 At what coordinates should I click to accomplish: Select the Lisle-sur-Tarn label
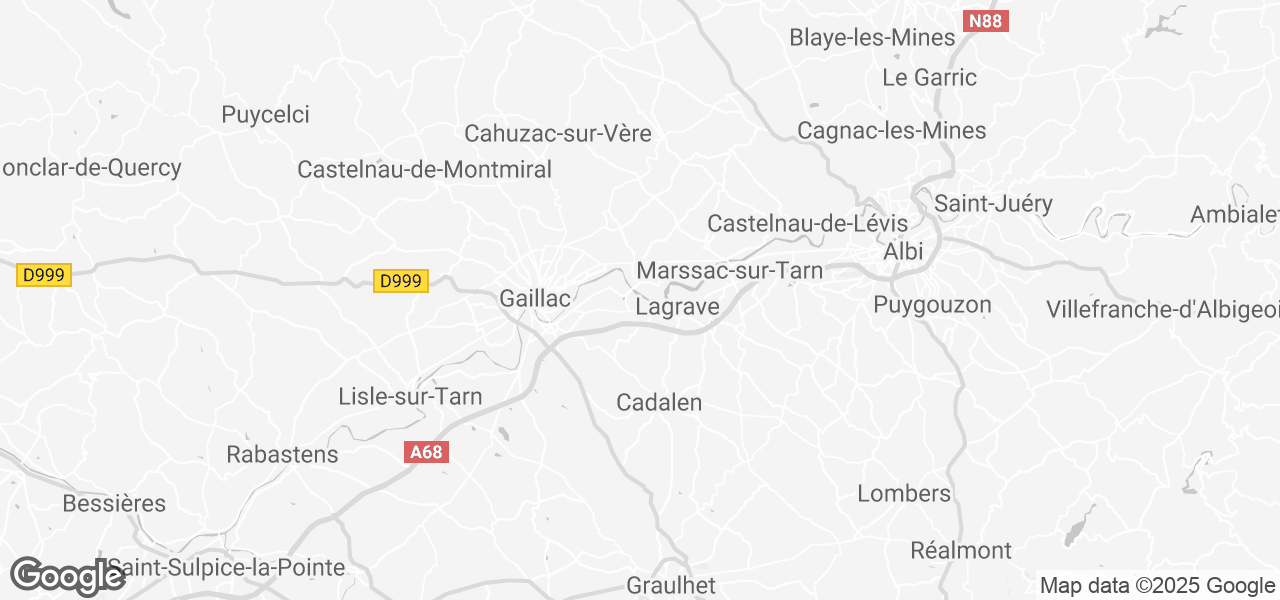point(411,397)
